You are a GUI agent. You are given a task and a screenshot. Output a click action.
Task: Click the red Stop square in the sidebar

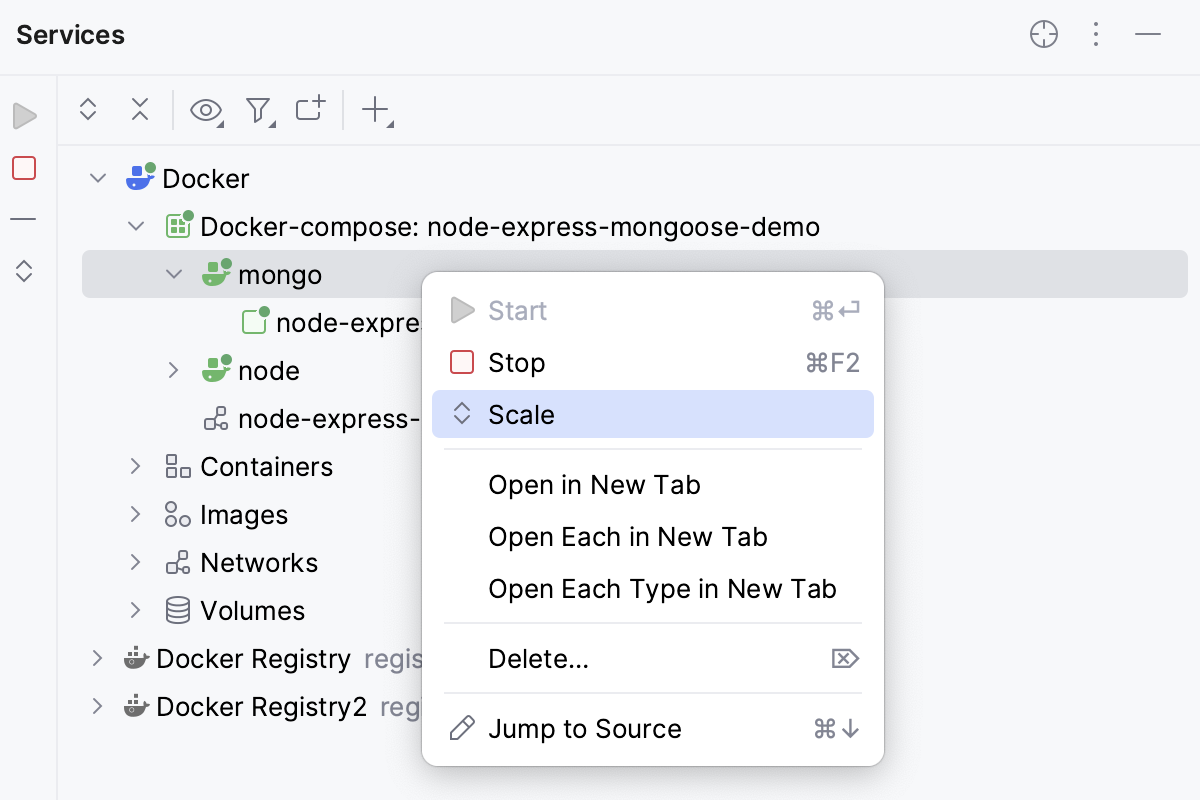tap(24, 168)
